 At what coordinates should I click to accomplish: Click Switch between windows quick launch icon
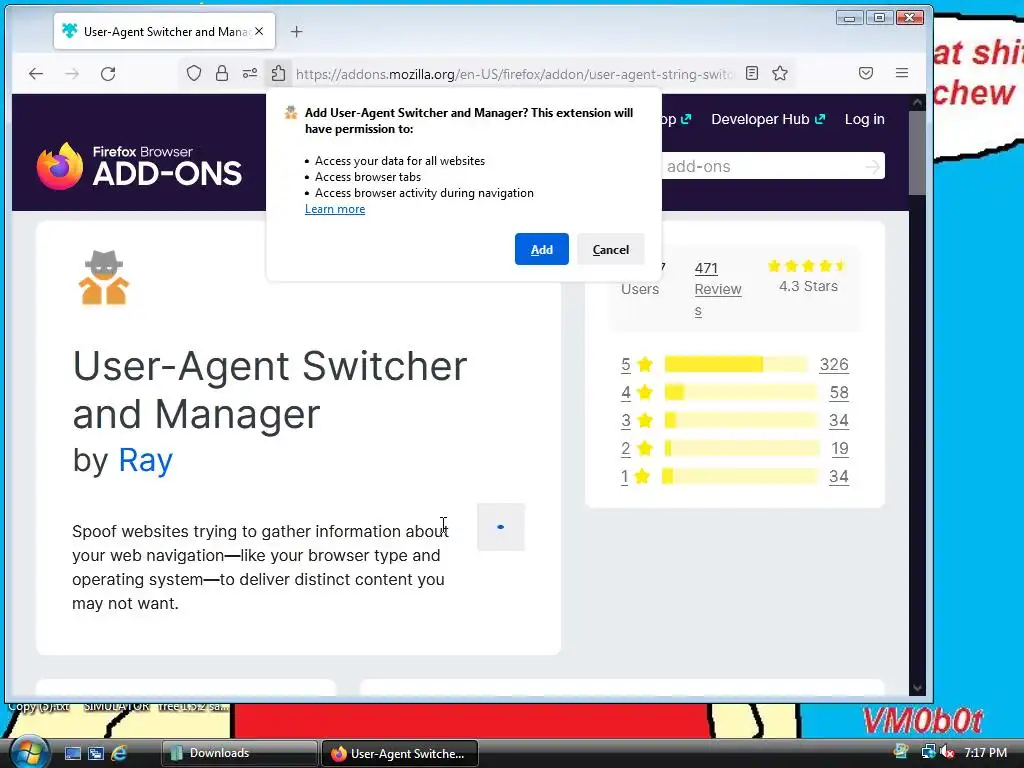pyautogui.click(x=96, y=754)
